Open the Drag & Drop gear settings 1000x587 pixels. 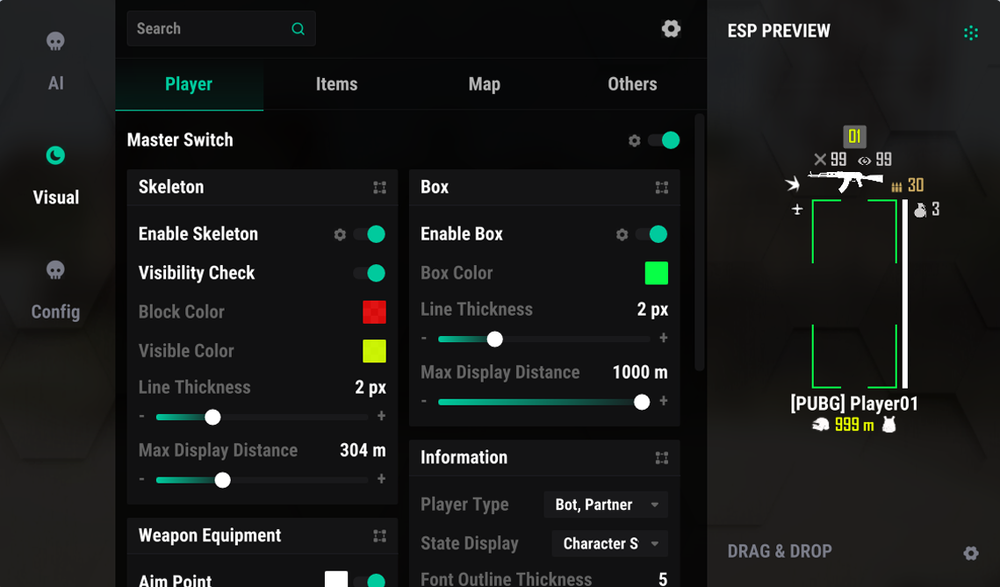(970, 553)
